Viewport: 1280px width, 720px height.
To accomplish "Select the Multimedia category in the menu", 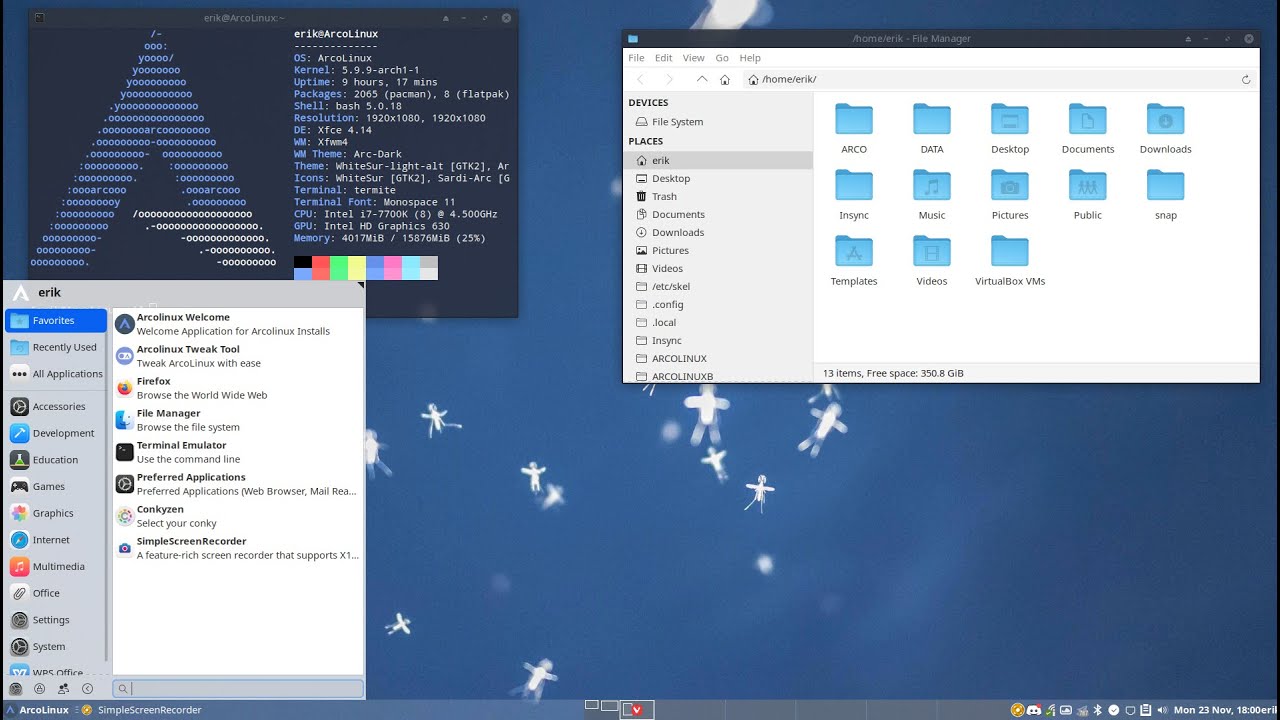I will (56, 566).
